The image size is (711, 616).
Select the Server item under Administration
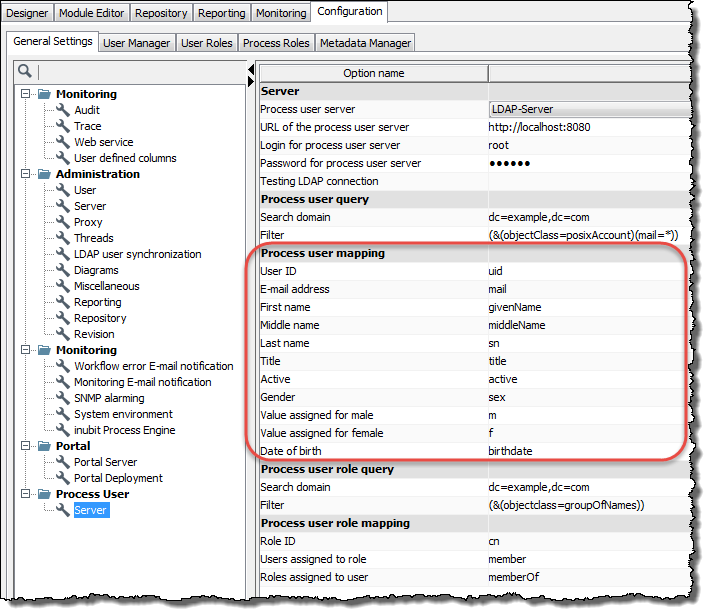90,206
